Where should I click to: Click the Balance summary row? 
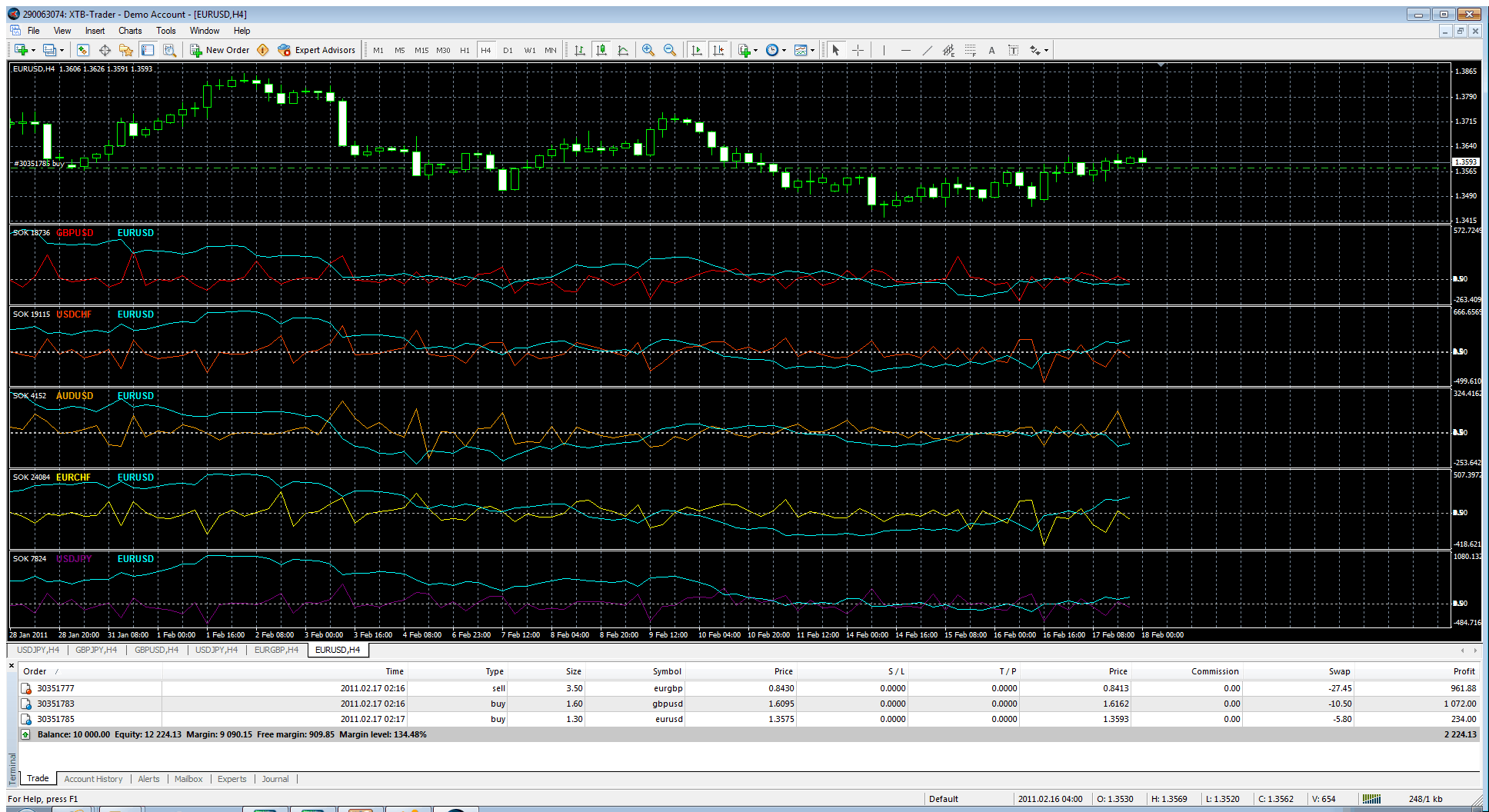[749, 734]
